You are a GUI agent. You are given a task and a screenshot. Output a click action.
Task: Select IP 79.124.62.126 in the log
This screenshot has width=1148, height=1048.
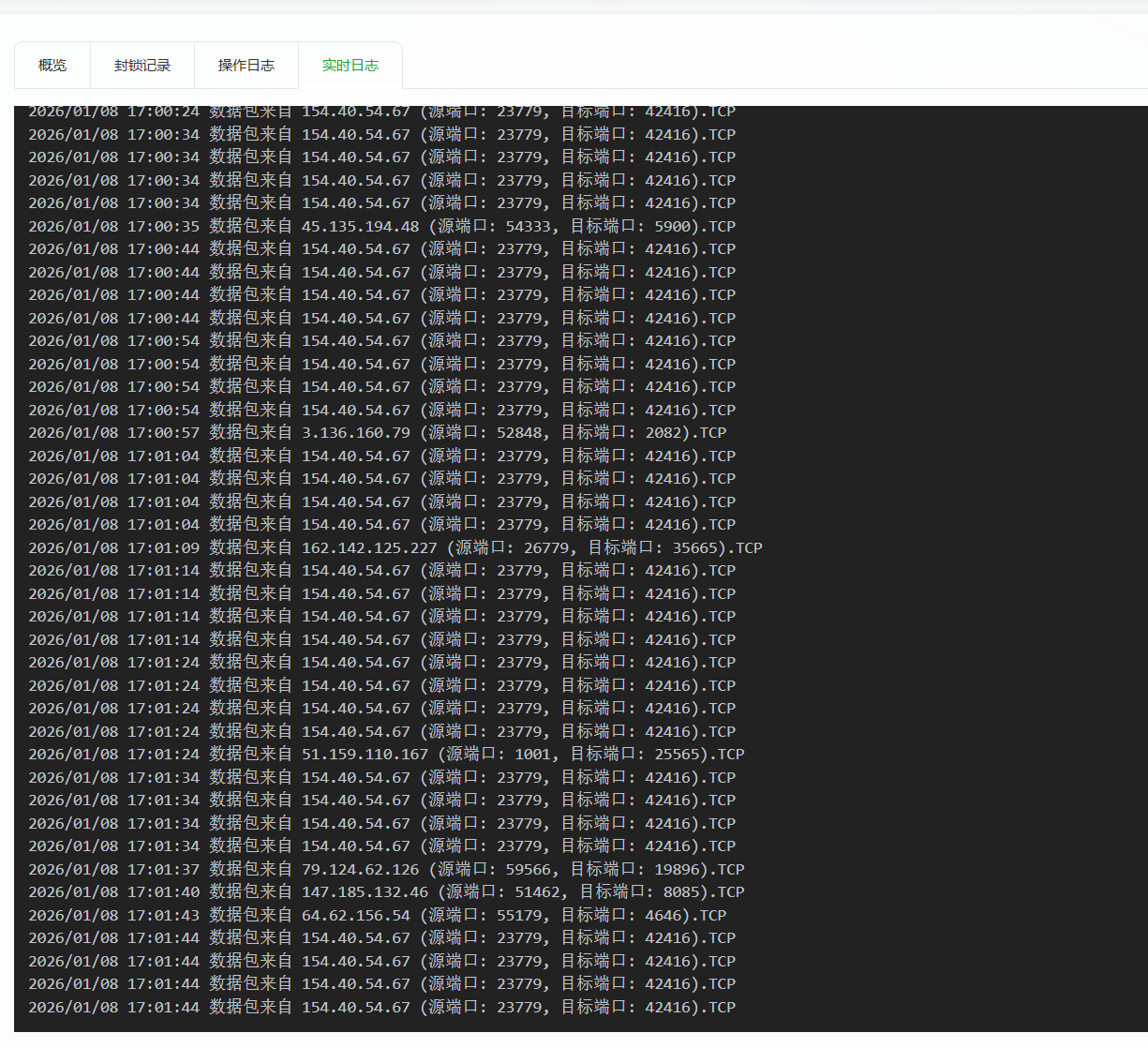pyautogui.click(x=360, y=870)
